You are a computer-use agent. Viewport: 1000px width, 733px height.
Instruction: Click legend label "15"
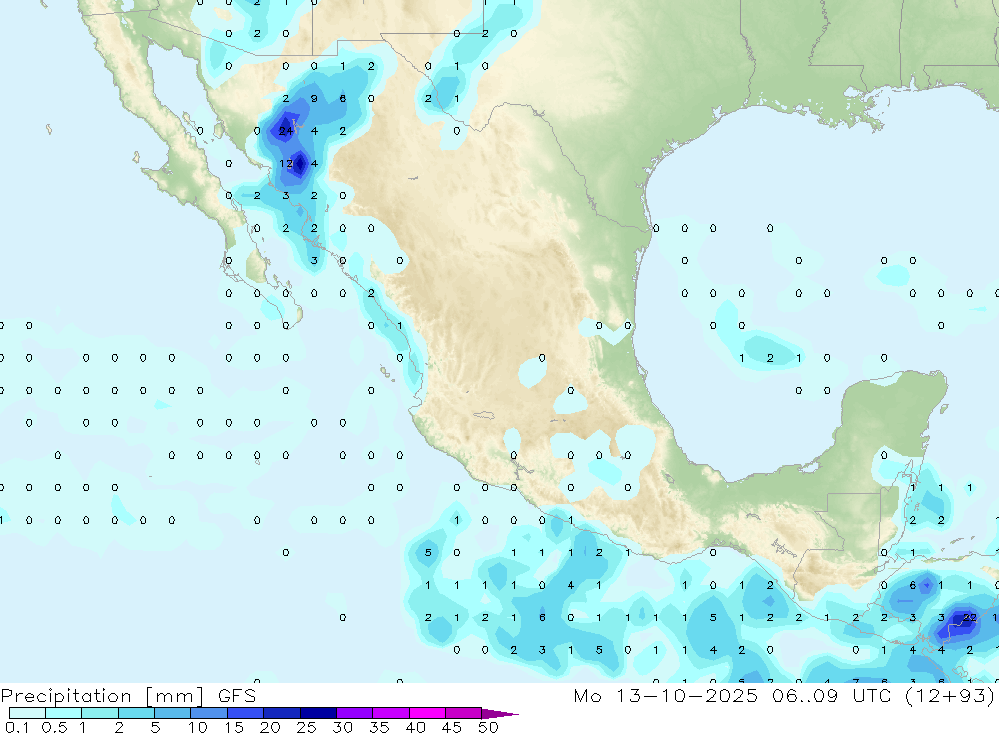point(234,727)
